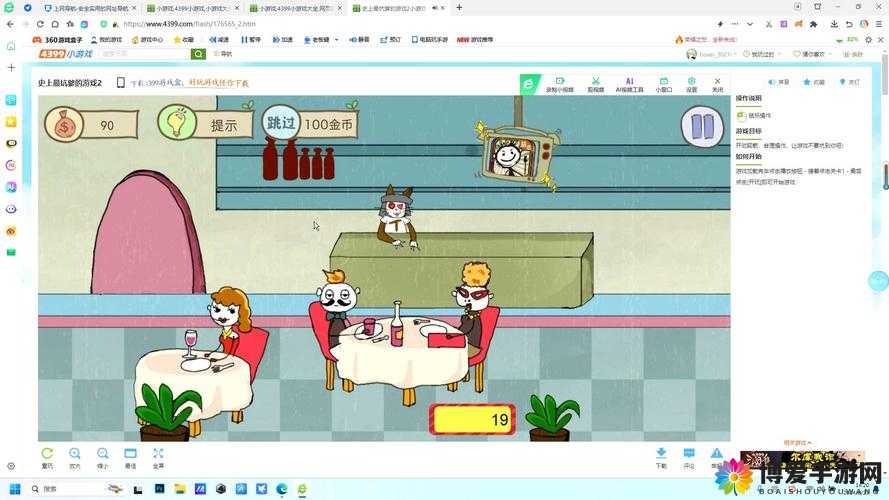
Task: Click the browser refresh button
Action: coord(40,24)
